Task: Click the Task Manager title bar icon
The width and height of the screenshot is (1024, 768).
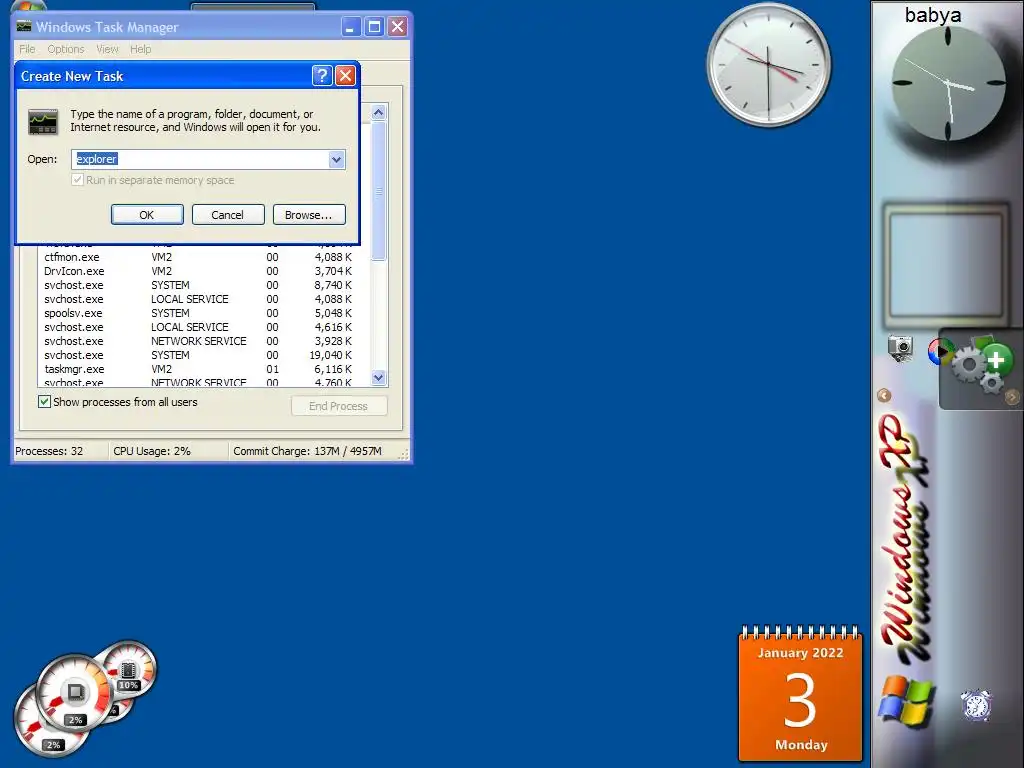Action: (24, 26)
